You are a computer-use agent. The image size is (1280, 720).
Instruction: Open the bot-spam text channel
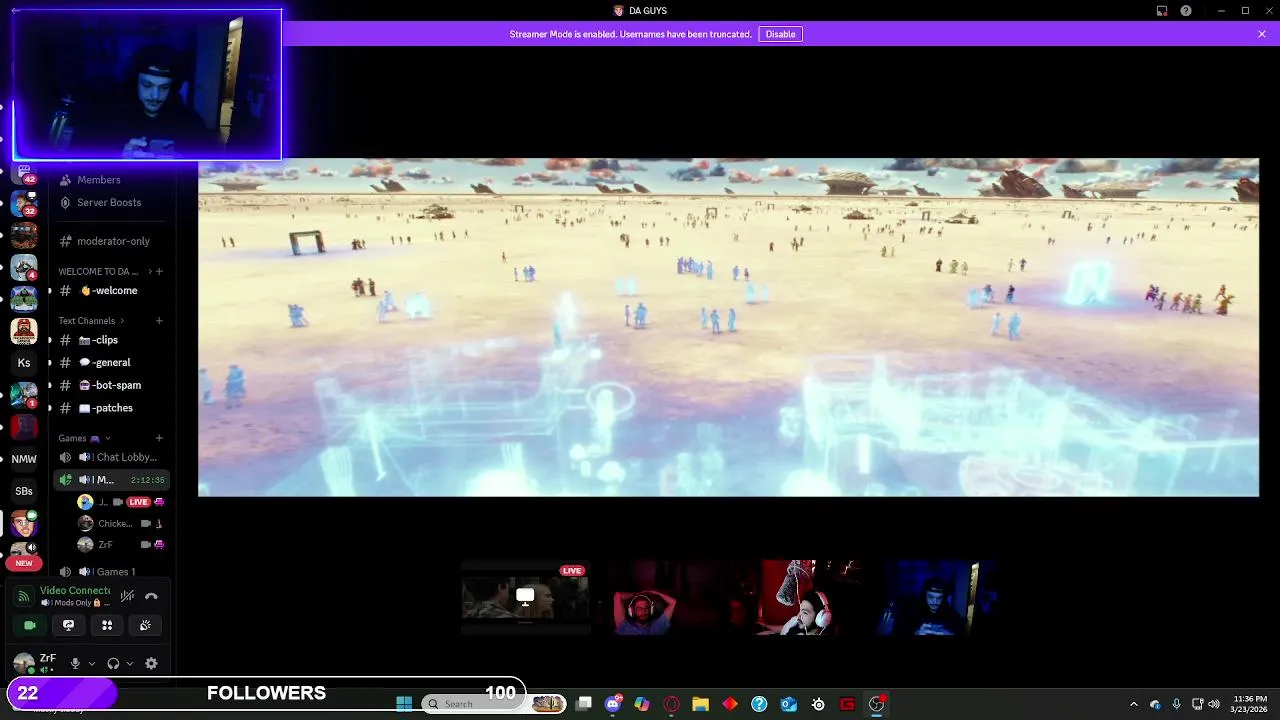pos(110,385)
